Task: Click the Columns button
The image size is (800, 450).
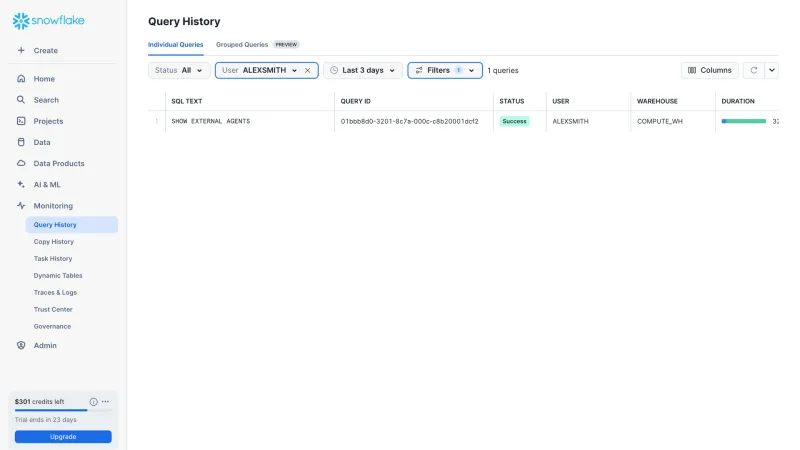Action: point(710,70)
